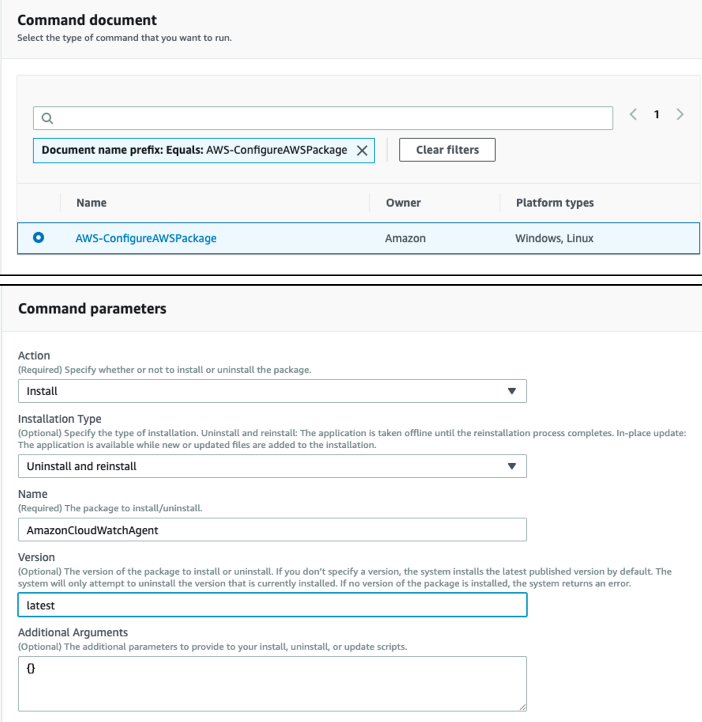Go to next page of documents
This screenshot has height=722, width=702.
(680, 114)
